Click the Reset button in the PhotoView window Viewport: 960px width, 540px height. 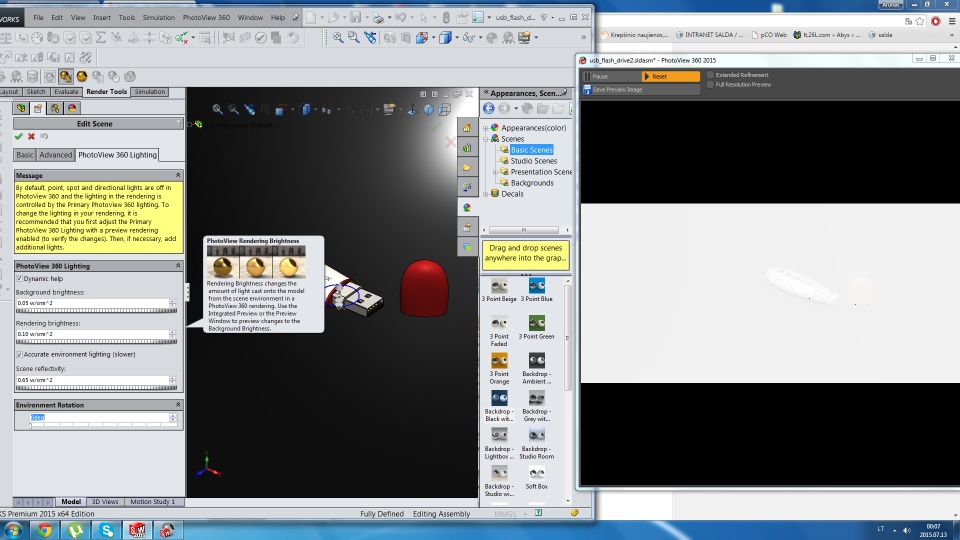670,77
